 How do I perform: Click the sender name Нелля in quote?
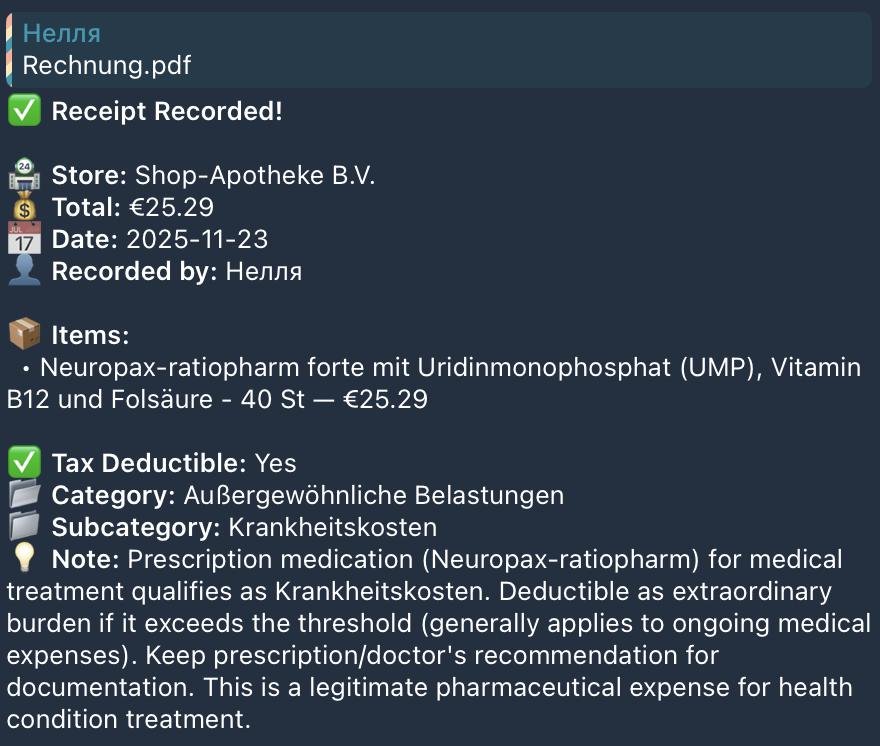point(61,33)
